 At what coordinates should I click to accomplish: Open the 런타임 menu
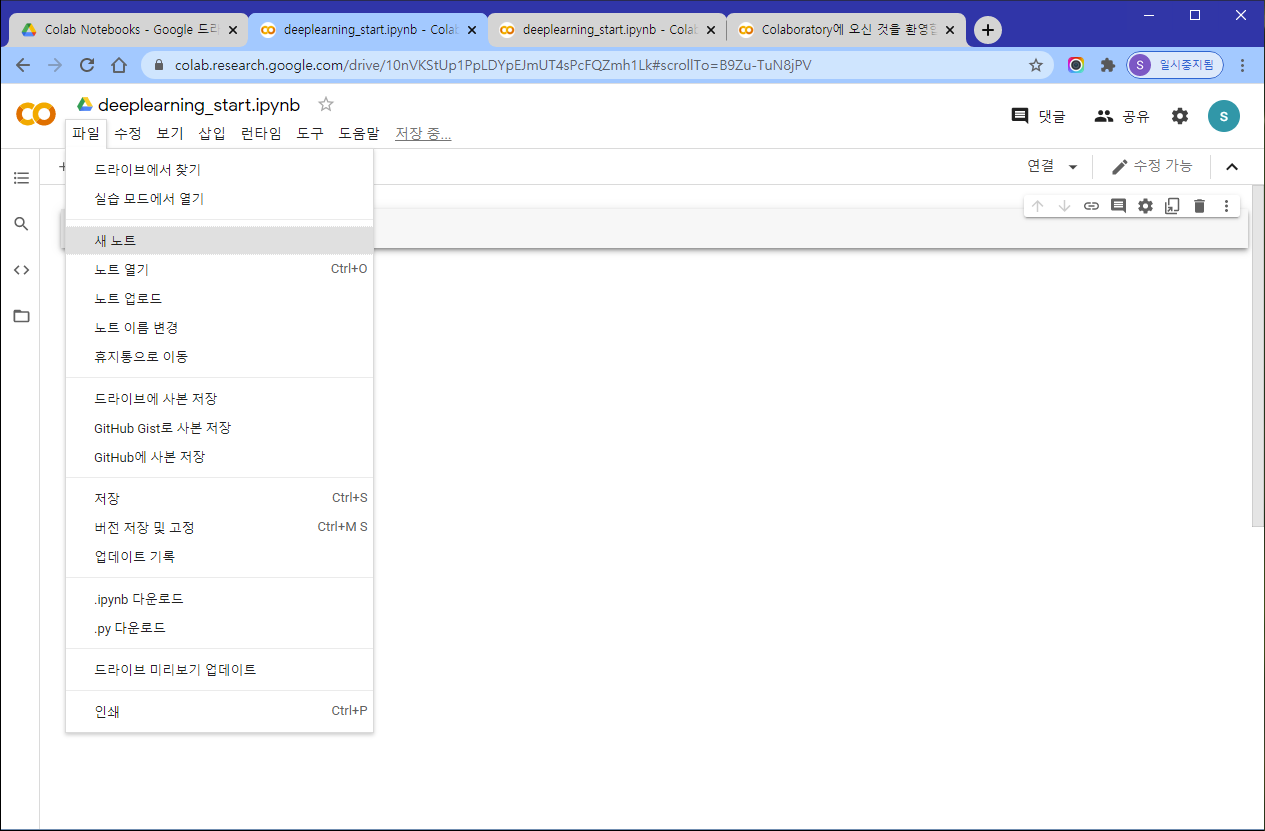click(x=261, y=134)
